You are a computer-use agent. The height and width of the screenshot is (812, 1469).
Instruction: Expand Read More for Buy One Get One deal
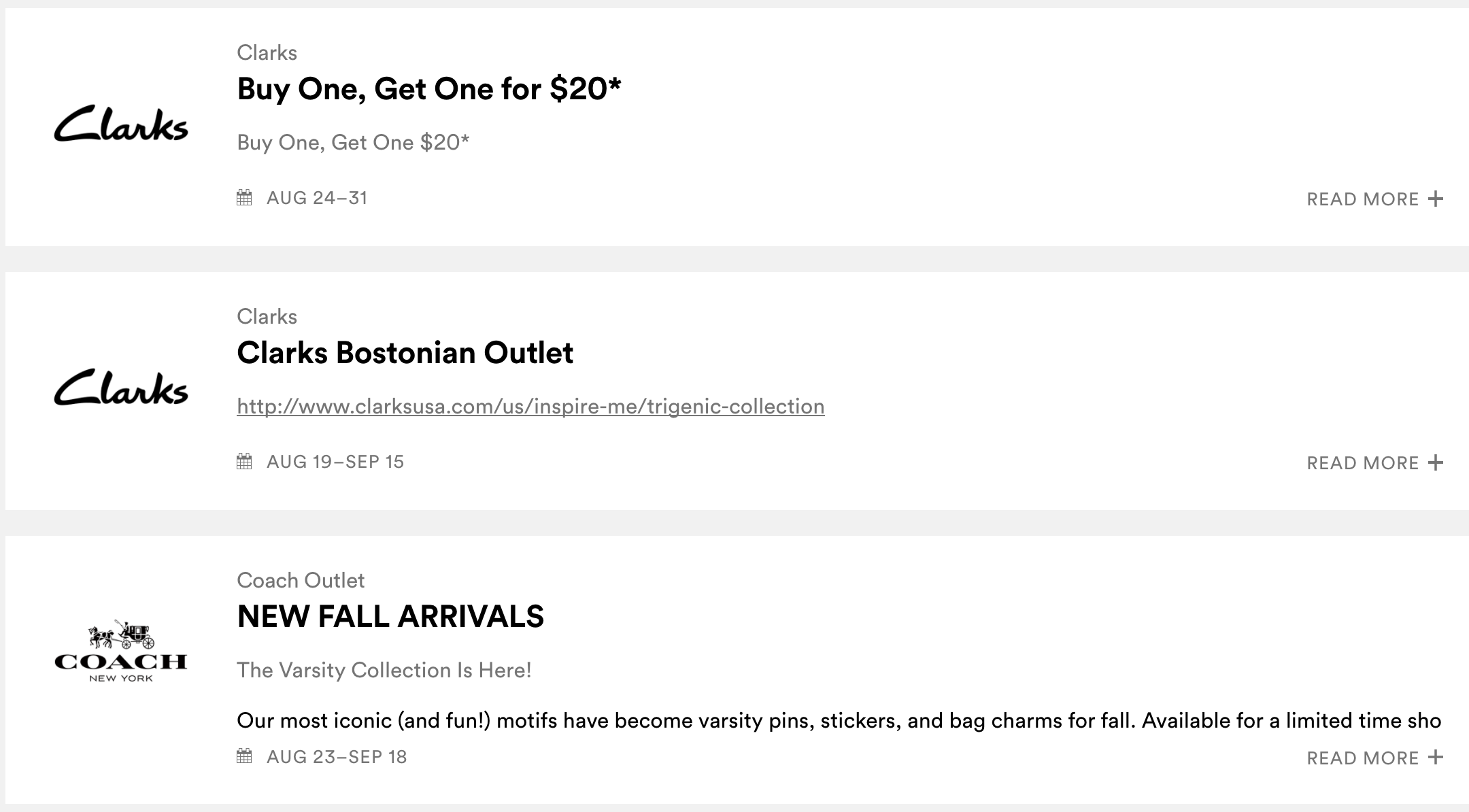tap(1362, 199)
